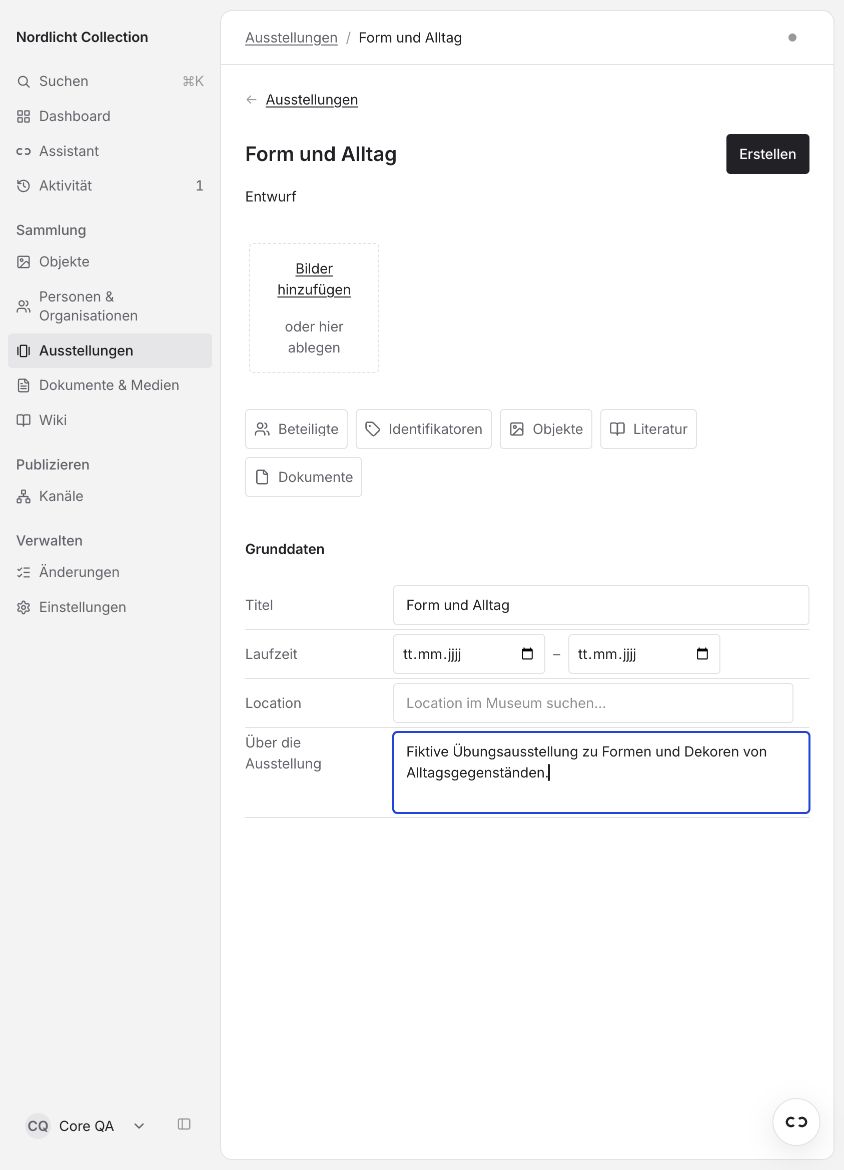Click the status dot in the header
Viewport: 844px width, 1170px height.
[x=793, y=37]
